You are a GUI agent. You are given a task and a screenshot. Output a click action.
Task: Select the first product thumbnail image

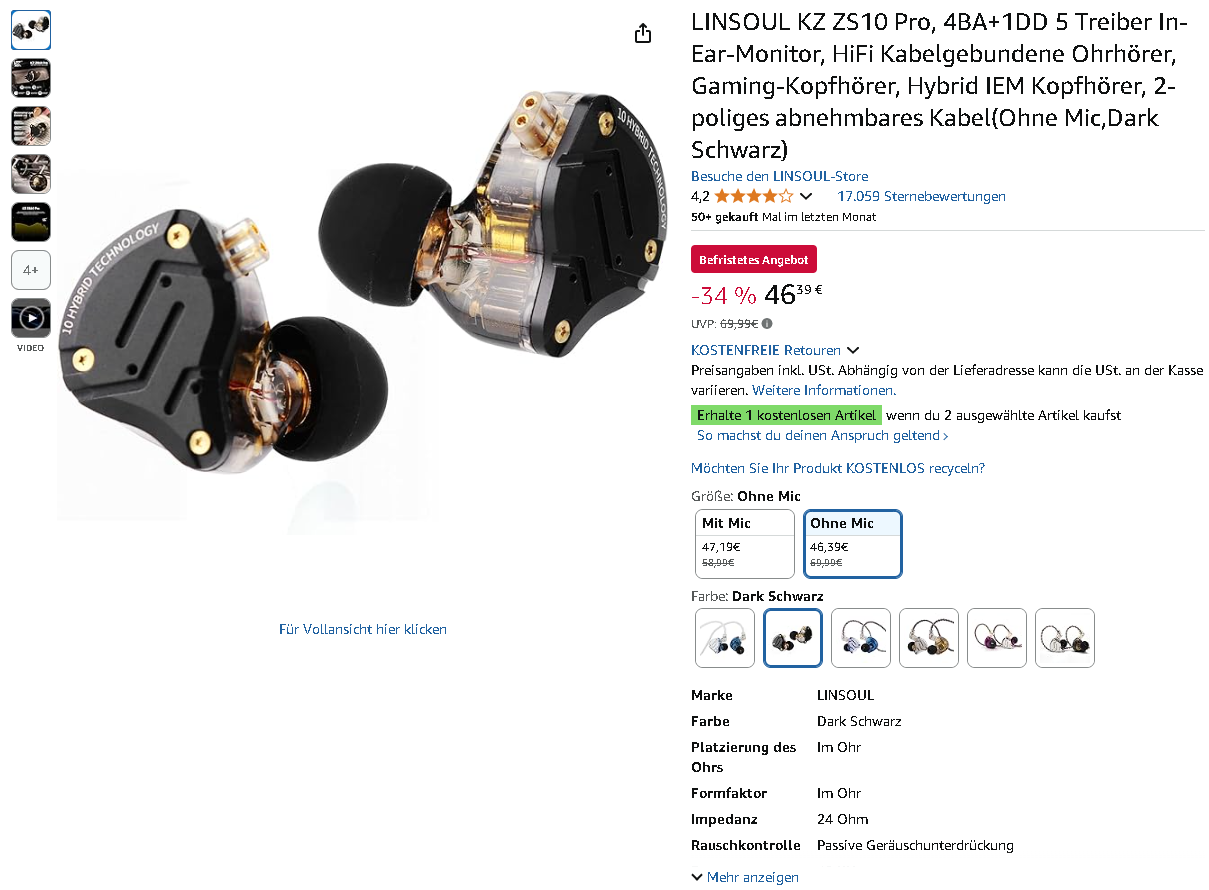31,30
